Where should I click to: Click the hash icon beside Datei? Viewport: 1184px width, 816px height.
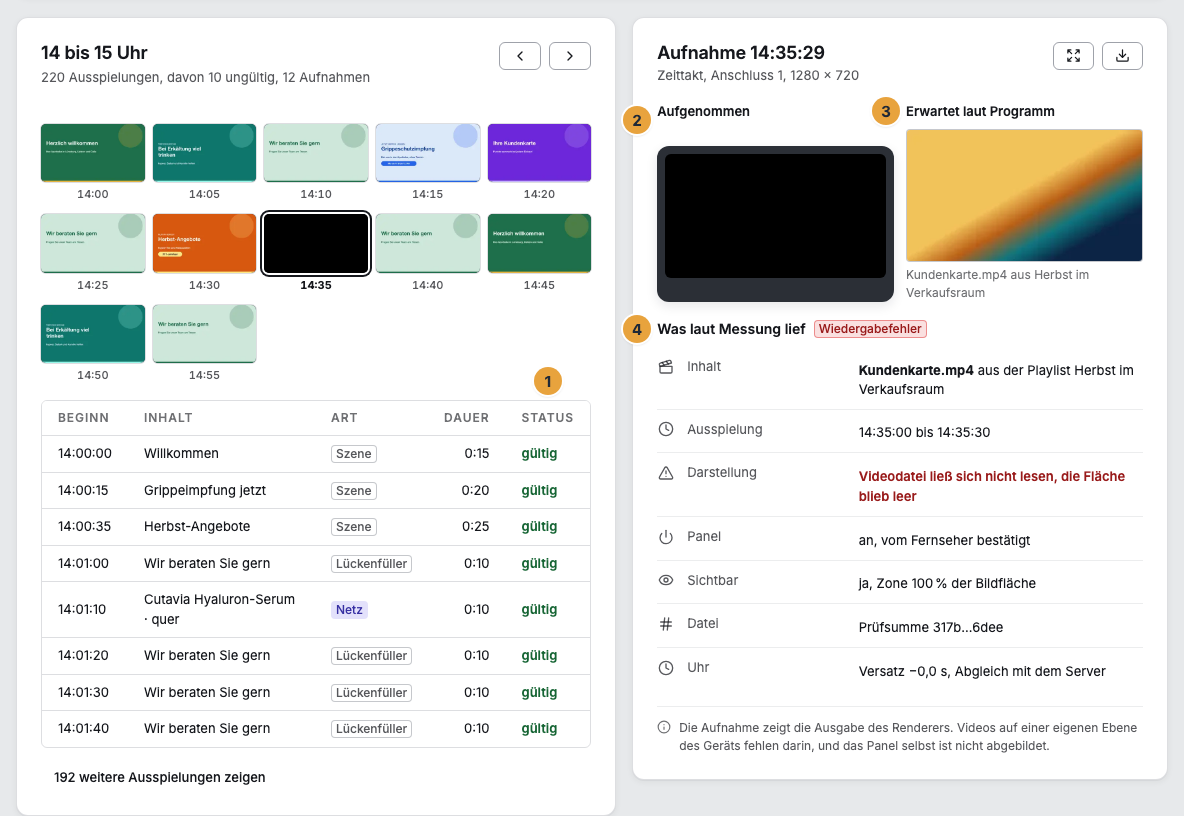(x=665, y=624)
